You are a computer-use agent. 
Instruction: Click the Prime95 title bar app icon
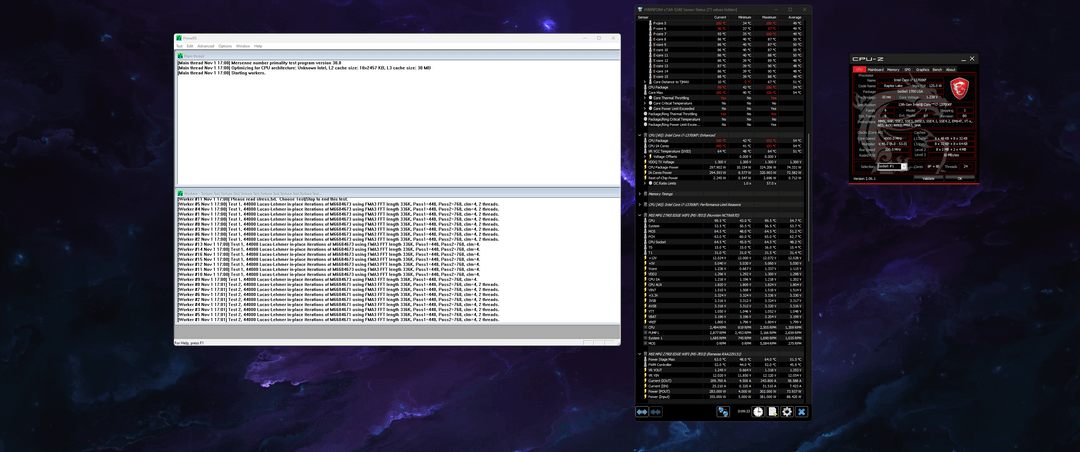click(x=179, y=38)
